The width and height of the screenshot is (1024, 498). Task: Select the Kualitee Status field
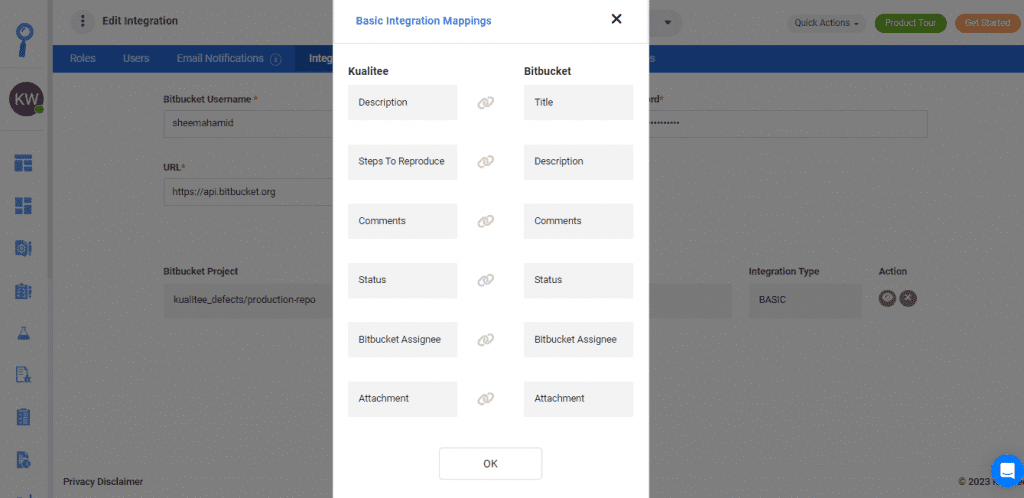[402, 280]
